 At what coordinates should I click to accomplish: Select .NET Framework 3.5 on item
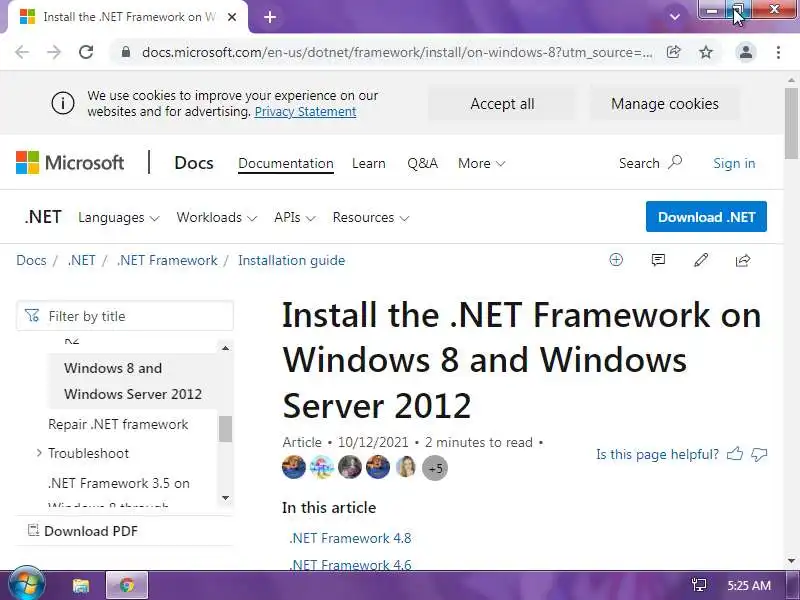click(x=118, y=483)
